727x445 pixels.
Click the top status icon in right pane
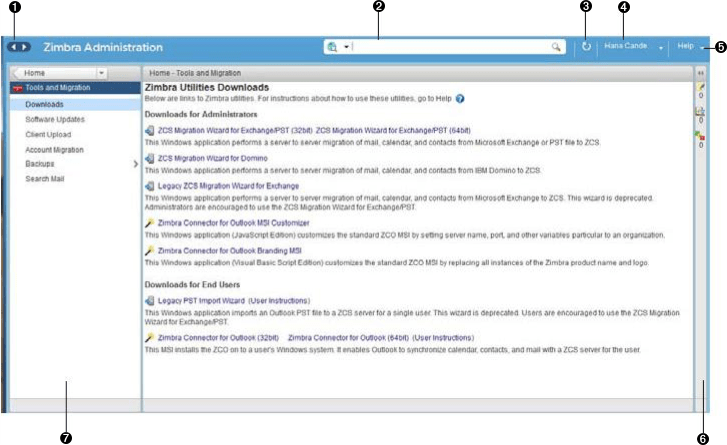coord(700,87)
